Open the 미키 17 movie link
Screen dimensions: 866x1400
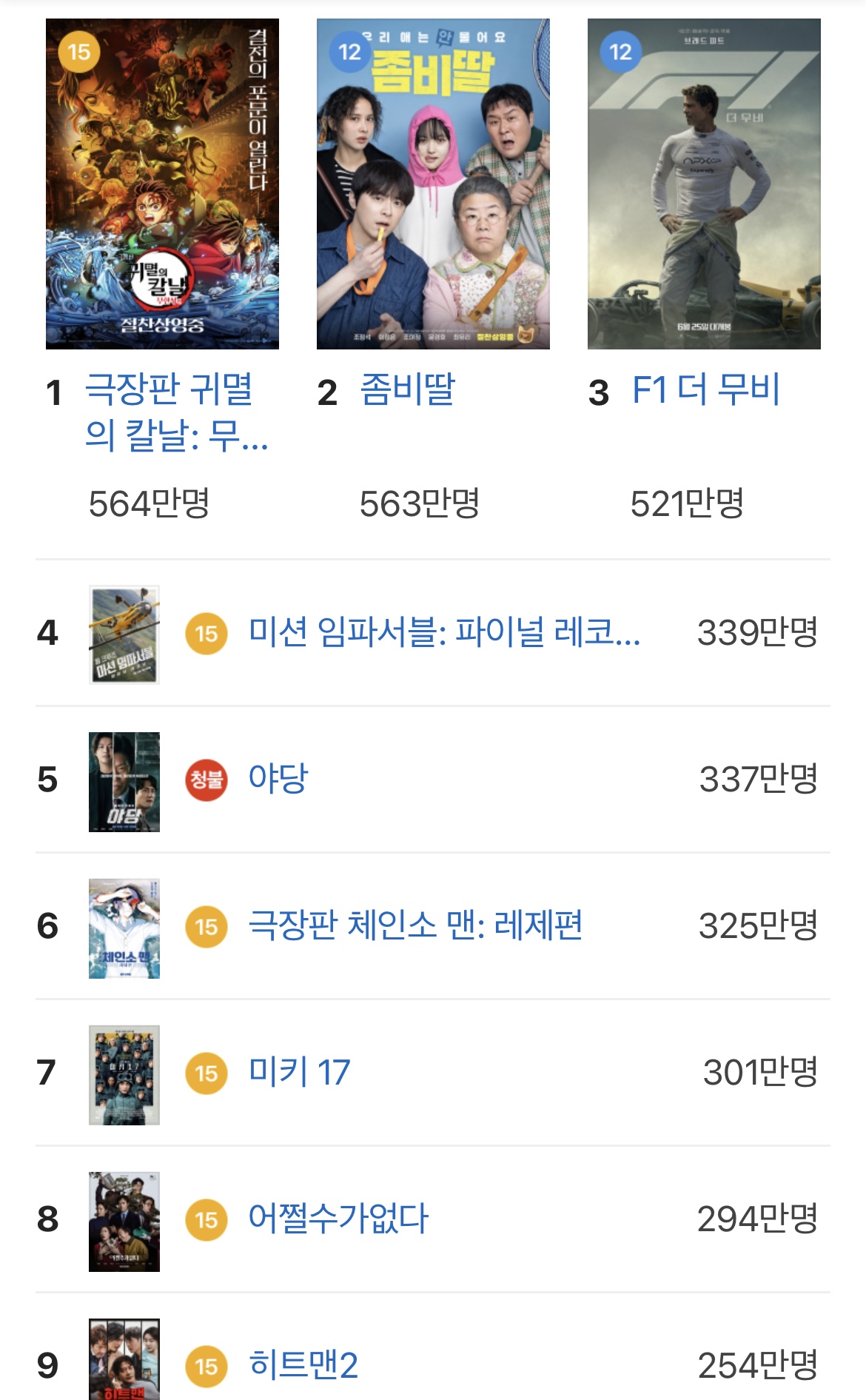coord(299,1072)
